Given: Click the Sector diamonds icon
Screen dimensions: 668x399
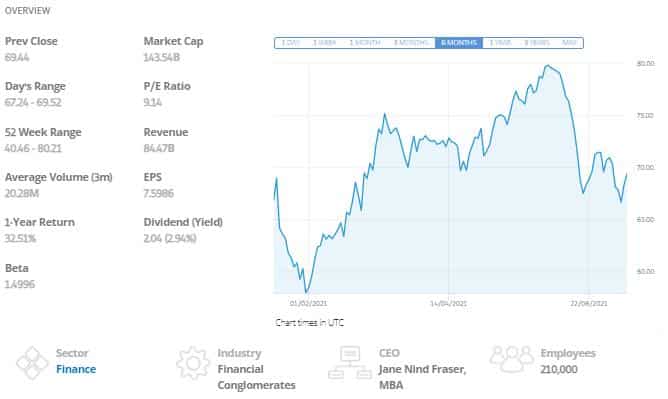Looking at the screenshot, I should pos(32,363).
